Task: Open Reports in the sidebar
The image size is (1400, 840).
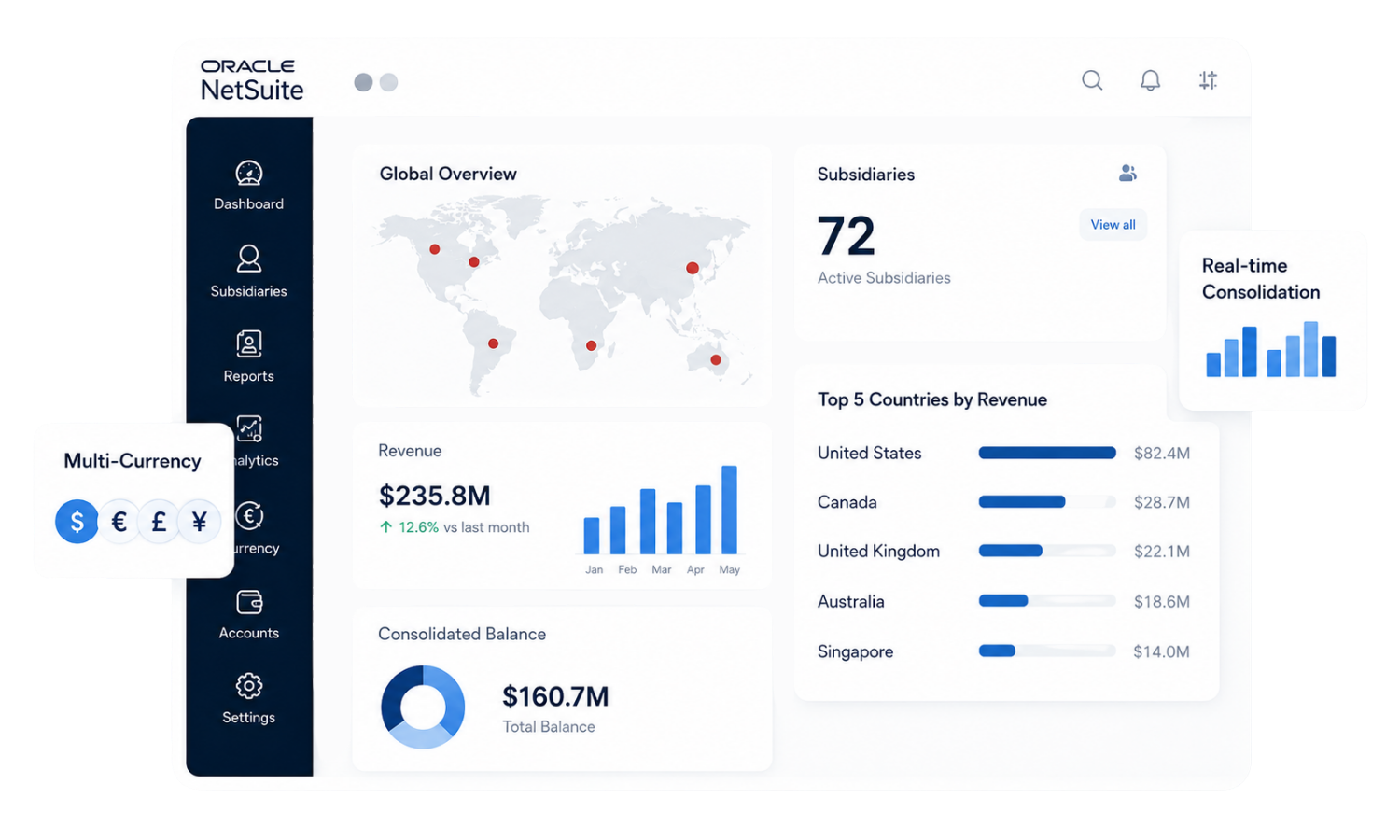Action: pos(248,356)
